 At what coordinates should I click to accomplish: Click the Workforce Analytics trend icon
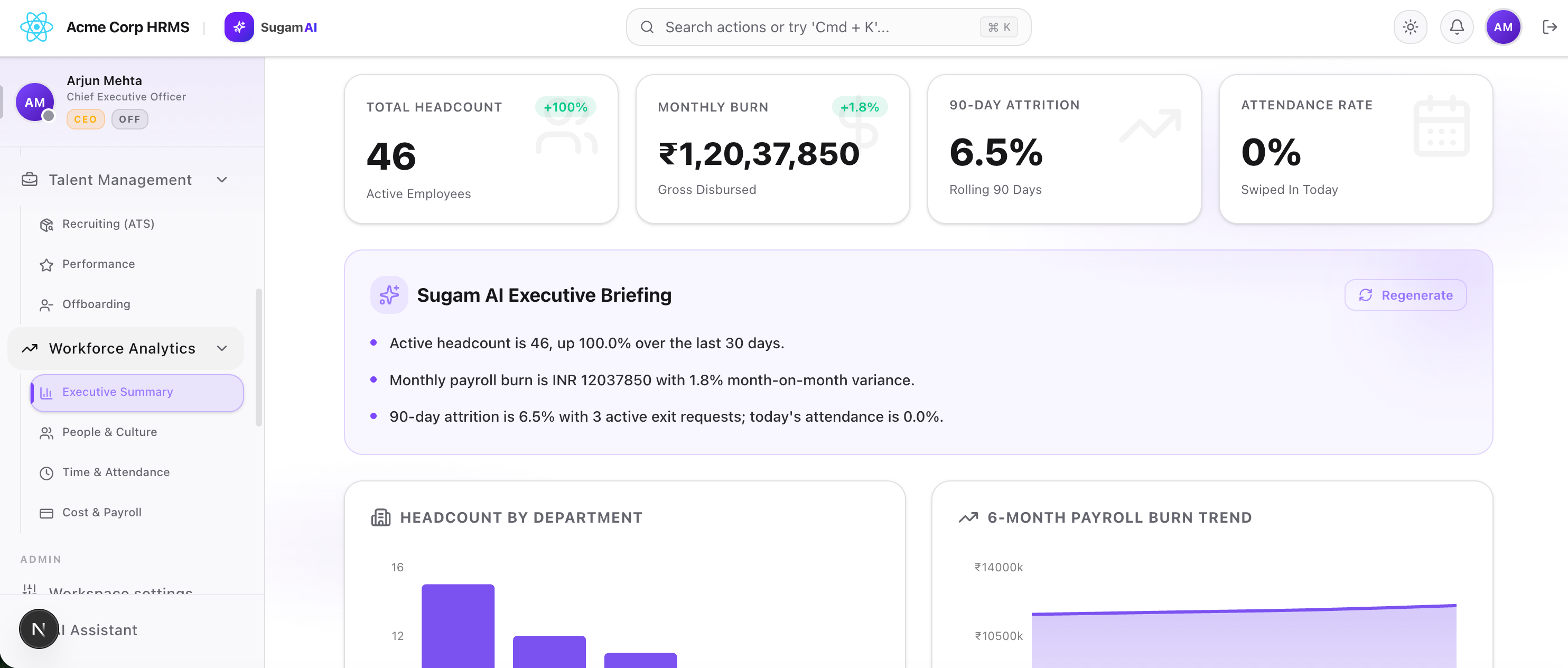[x=29, y=348]
